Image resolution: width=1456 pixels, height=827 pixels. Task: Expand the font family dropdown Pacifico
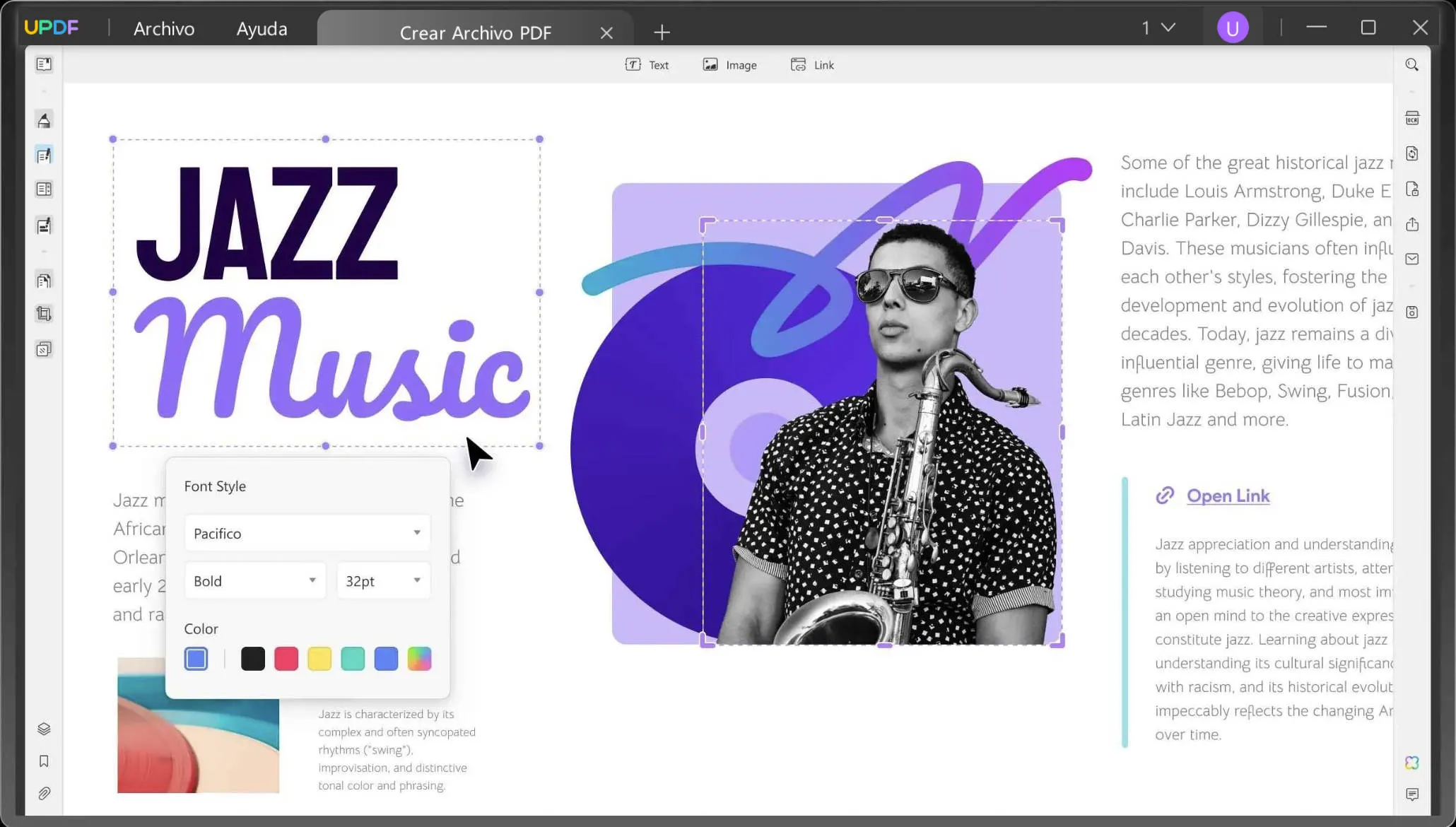pos(417,532)
